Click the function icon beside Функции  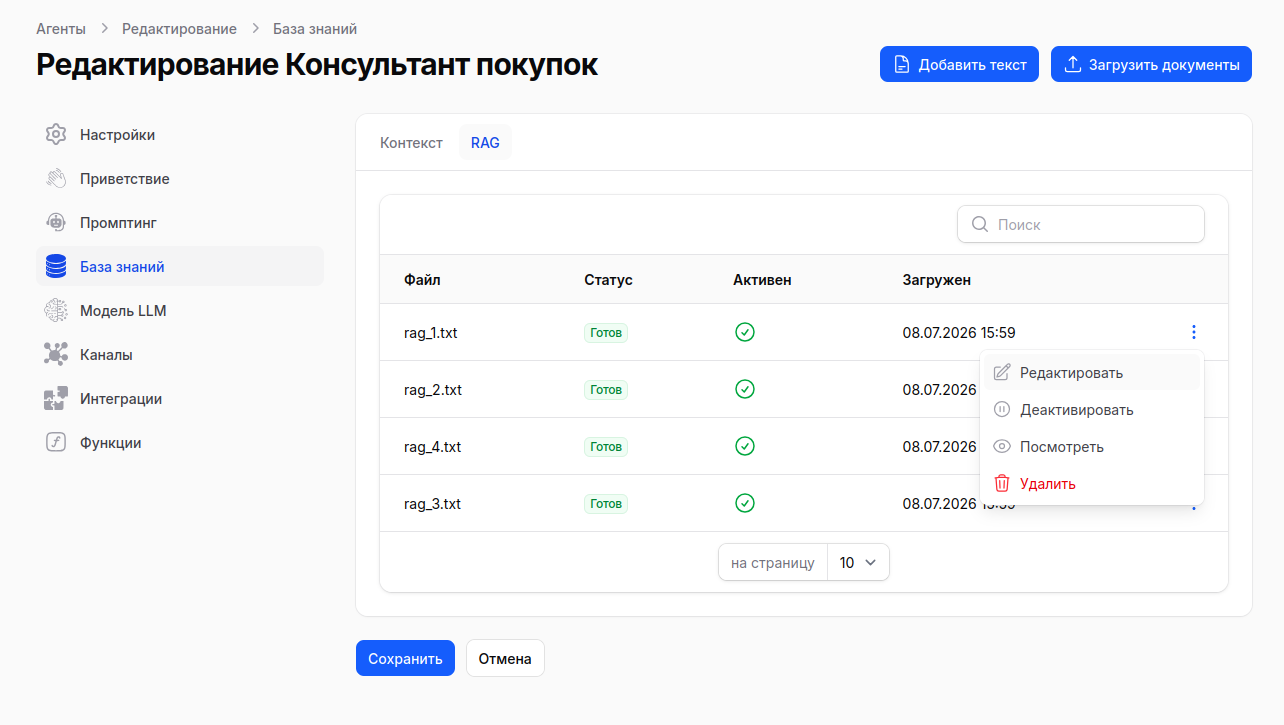(56, 443)
